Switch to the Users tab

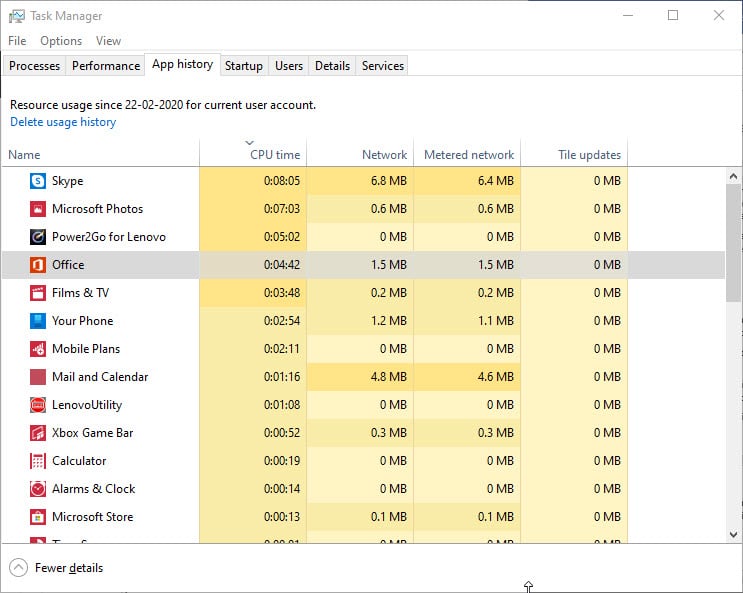point(289,66)
